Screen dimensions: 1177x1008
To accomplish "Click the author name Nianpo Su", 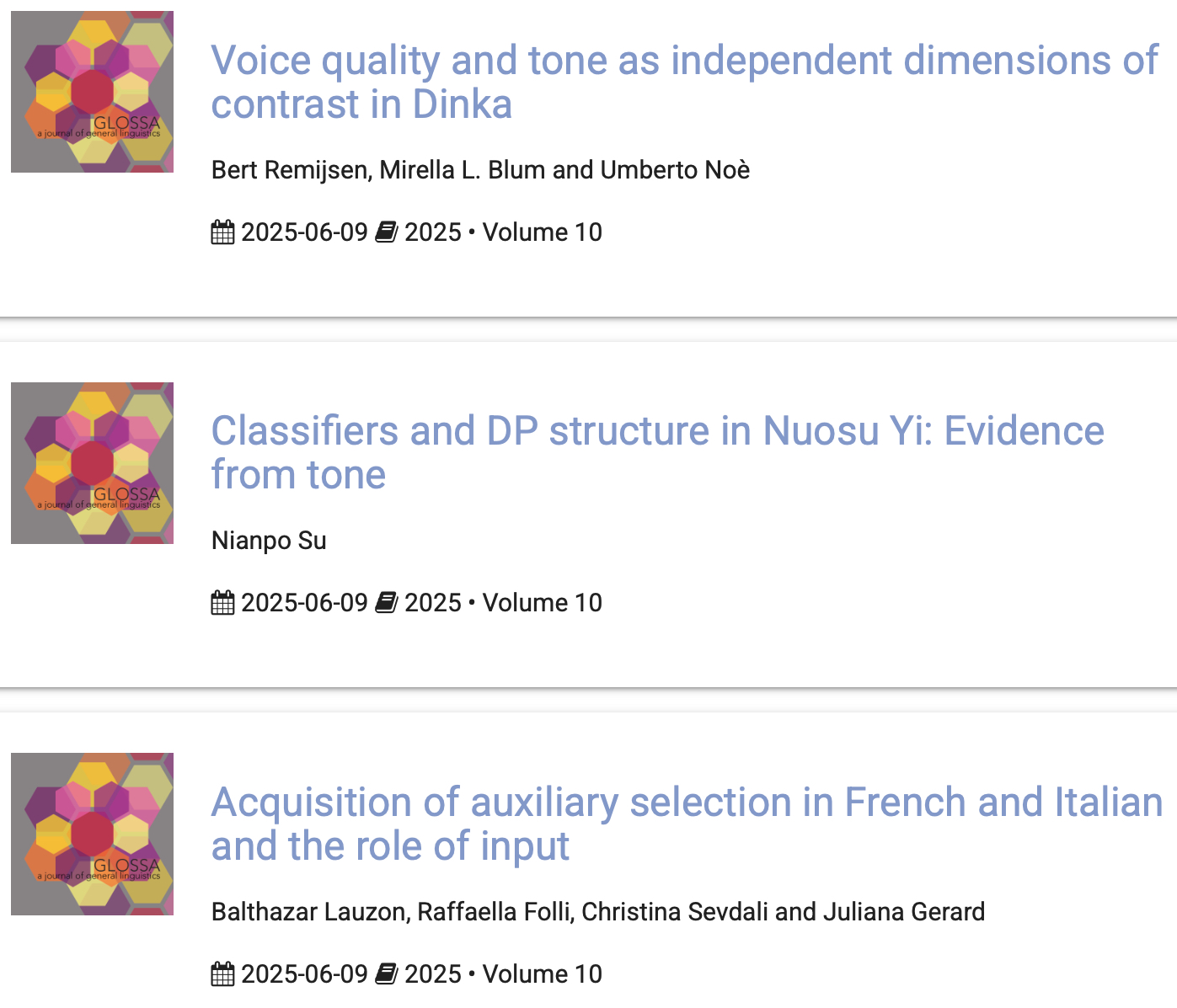I will coord(269,541).
